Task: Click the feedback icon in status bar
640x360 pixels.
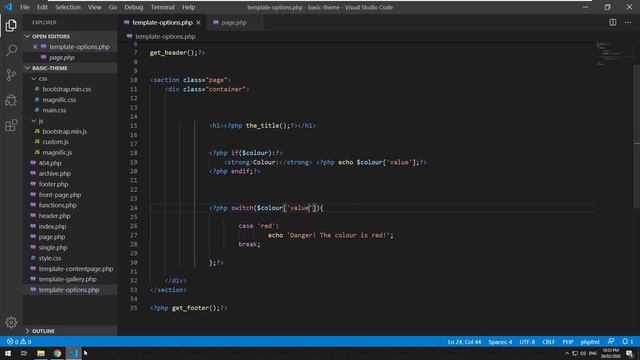Action: pos(611,342)
